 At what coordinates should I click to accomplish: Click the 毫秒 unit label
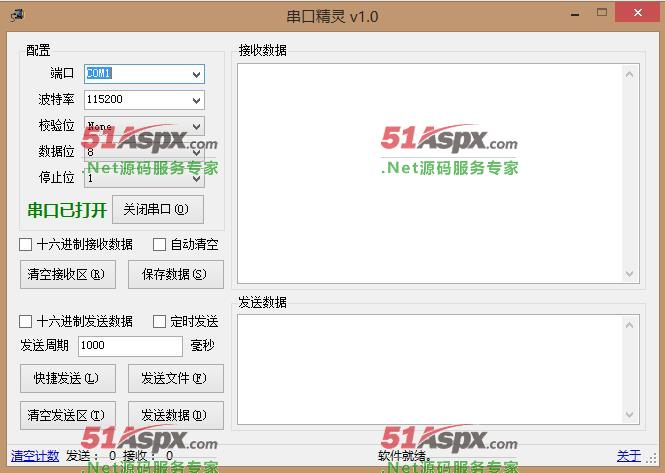(x=202, y=345)
